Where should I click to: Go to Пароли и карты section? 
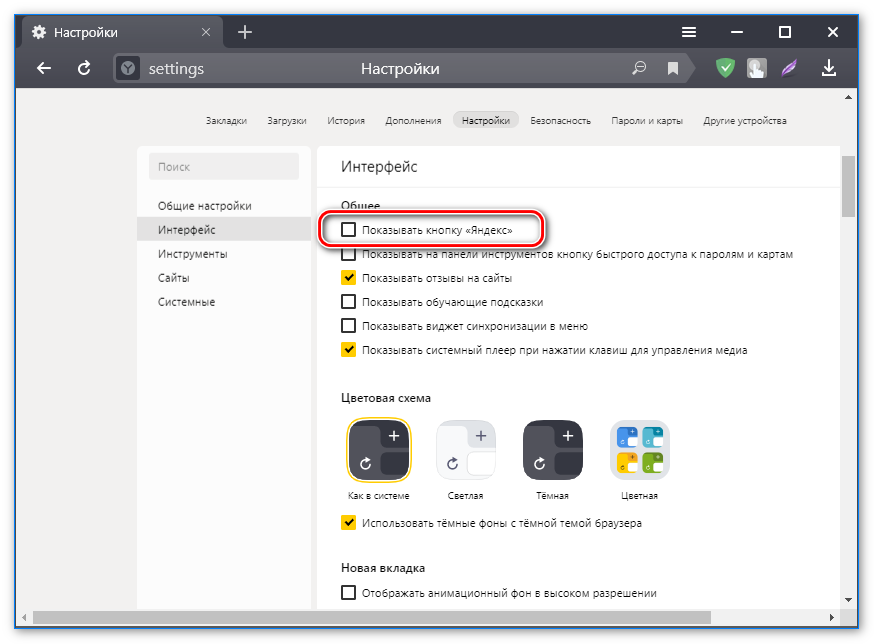647,121
